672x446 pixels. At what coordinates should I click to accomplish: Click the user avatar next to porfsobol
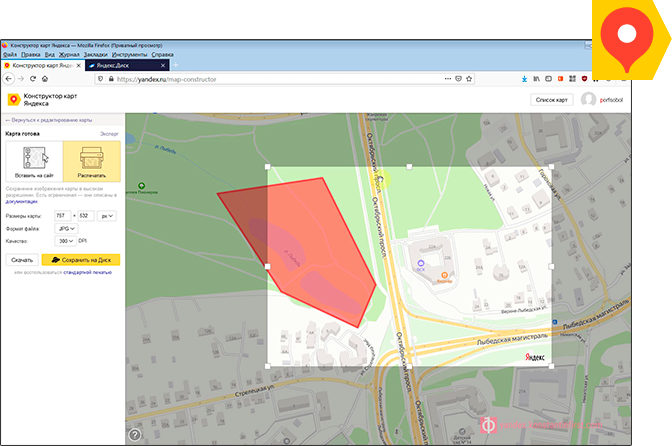588,99
